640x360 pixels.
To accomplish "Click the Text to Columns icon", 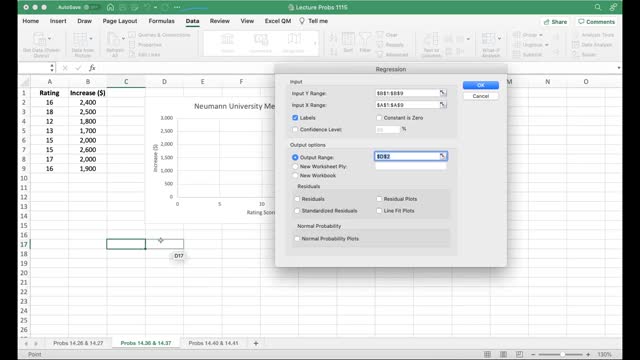I will (431, 39).
